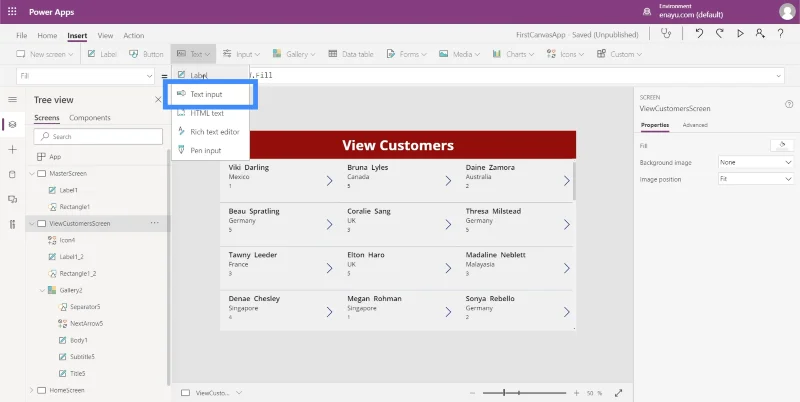The height and width of the screenshot is (402, 800).
Task: Click the Redo arrow icon
Action: tap(719, 34)
